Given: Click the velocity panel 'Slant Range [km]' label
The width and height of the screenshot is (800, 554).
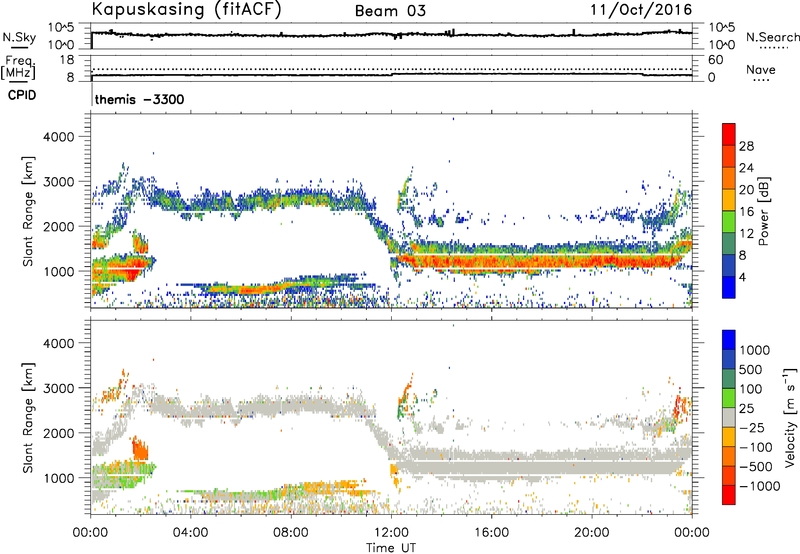Looking at the screenshot, I should tap(29, 417).
